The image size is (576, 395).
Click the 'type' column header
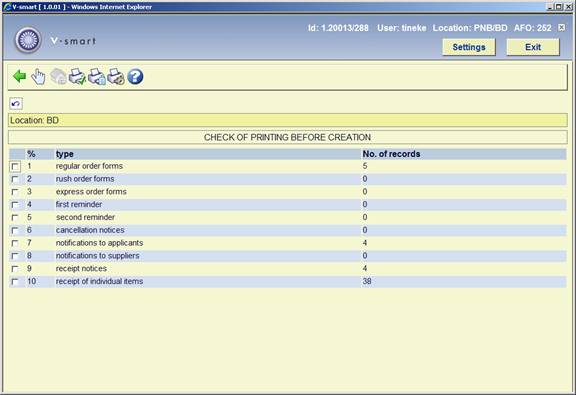[x=65, y=154]
